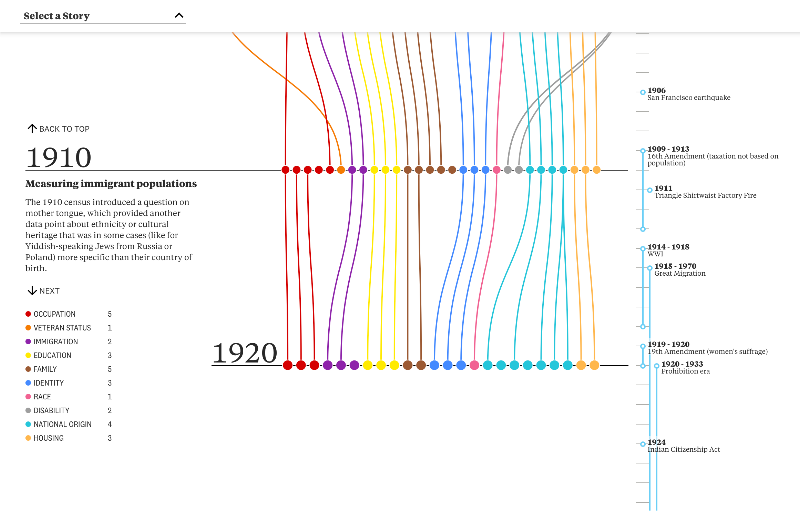Click the 1920 census year heading
The width and height of the screenshot is (800, 511).
point(245,354)
